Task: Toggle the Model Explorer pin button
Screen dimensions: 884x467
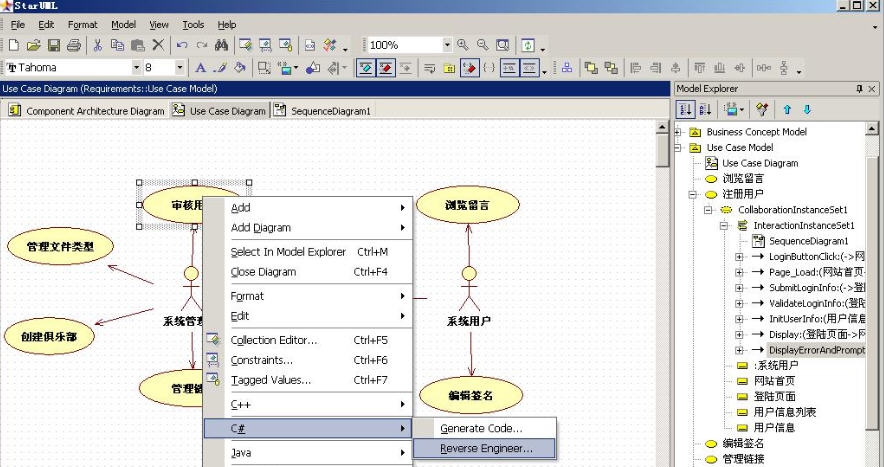Action: tap(859, 89)
